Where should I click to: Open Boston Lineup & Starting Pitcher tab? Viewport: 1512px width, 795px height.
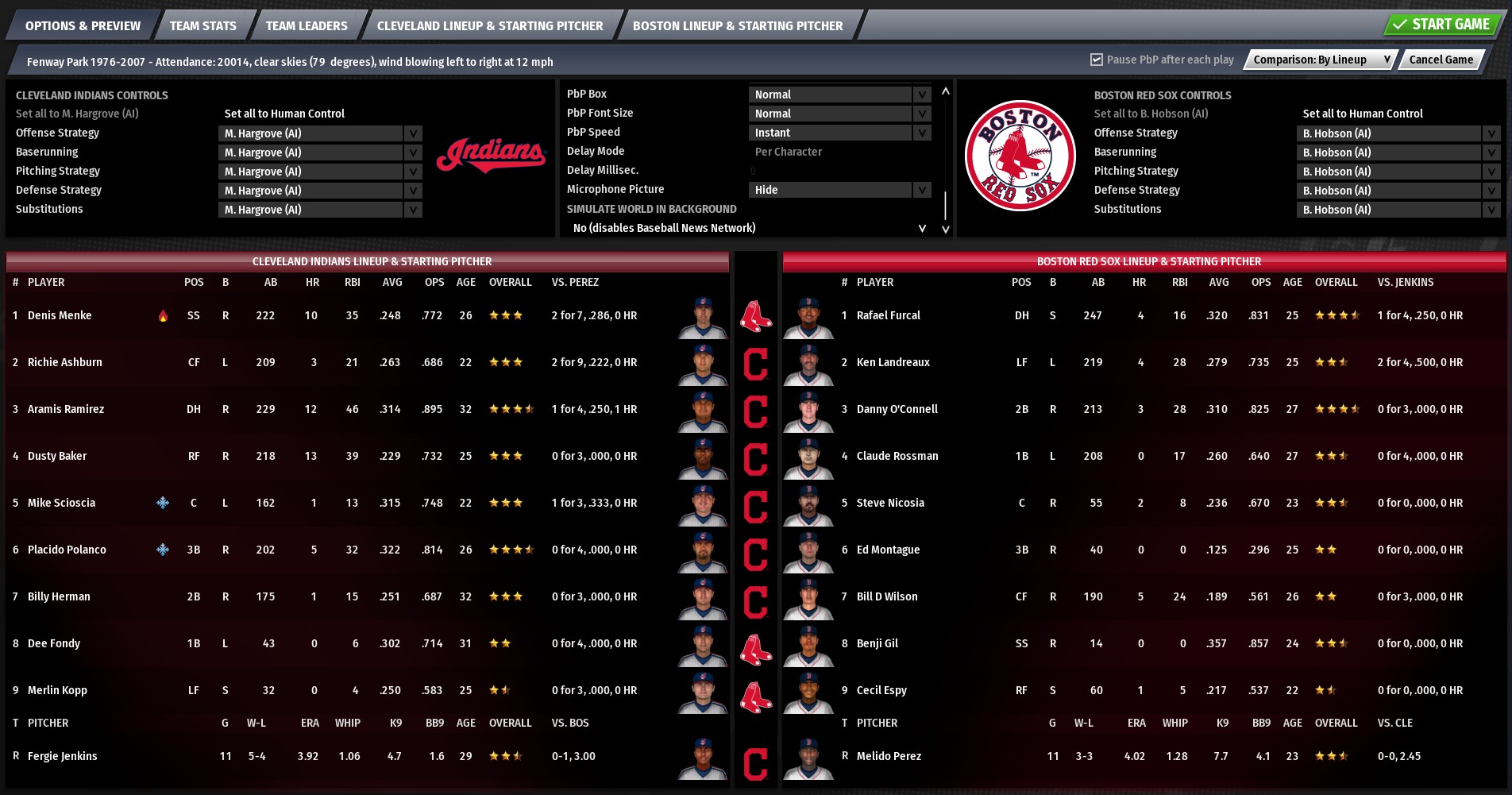tap(738, 25)
